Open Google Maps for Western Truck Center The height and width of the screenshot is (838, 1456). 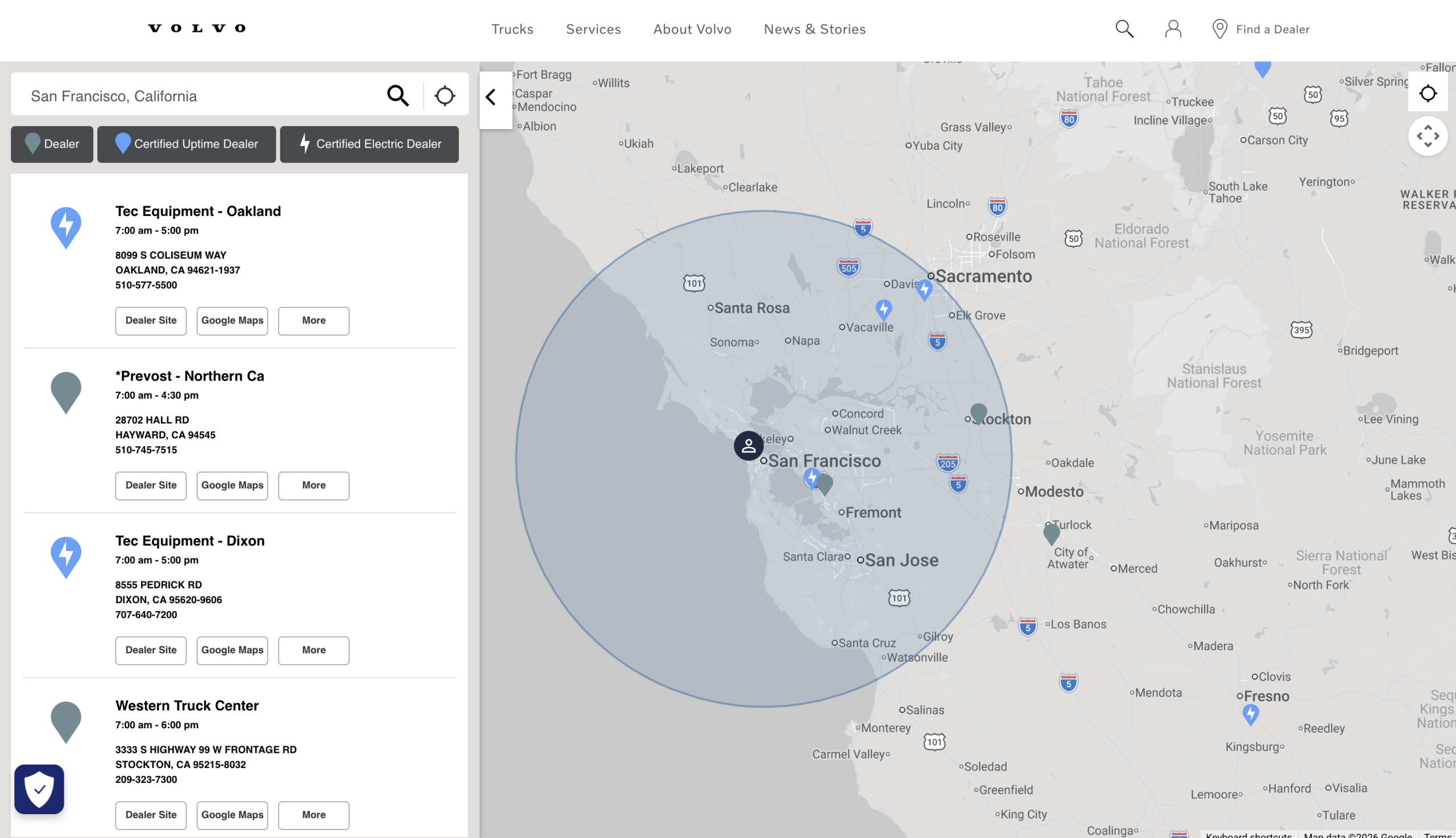(x=232, y=815)
